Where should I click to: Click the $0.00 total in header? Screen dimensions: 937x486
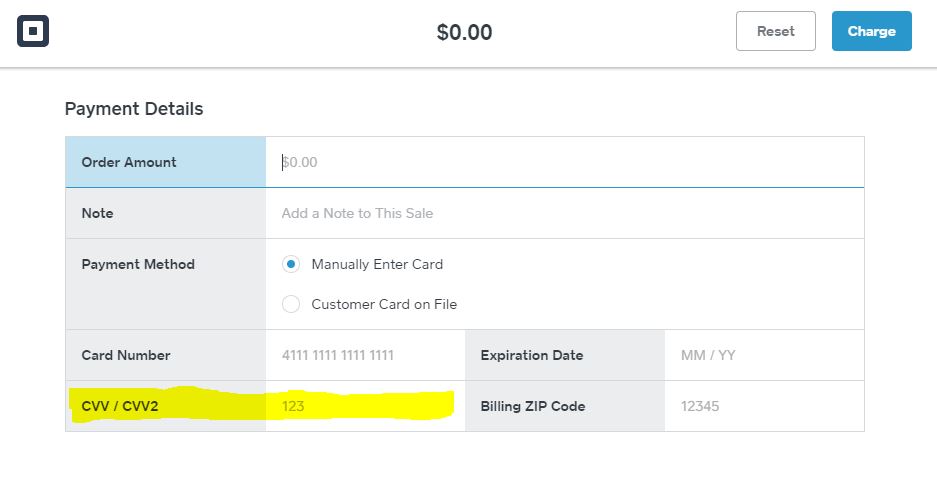tap(464, 32)
